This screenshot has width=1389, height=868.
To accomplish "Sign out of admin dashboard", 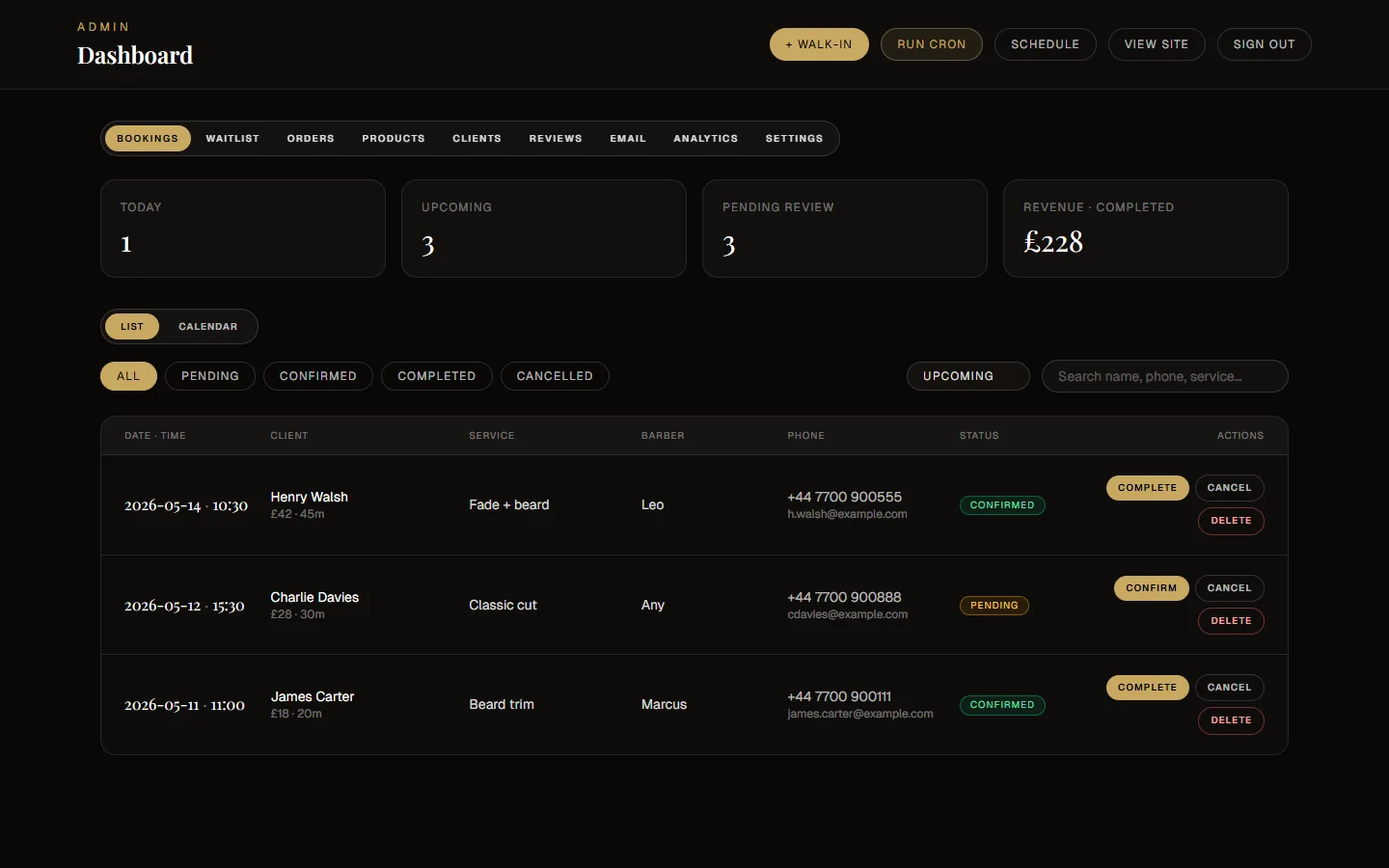I will pyautogui.click(x=1264, y=44).
